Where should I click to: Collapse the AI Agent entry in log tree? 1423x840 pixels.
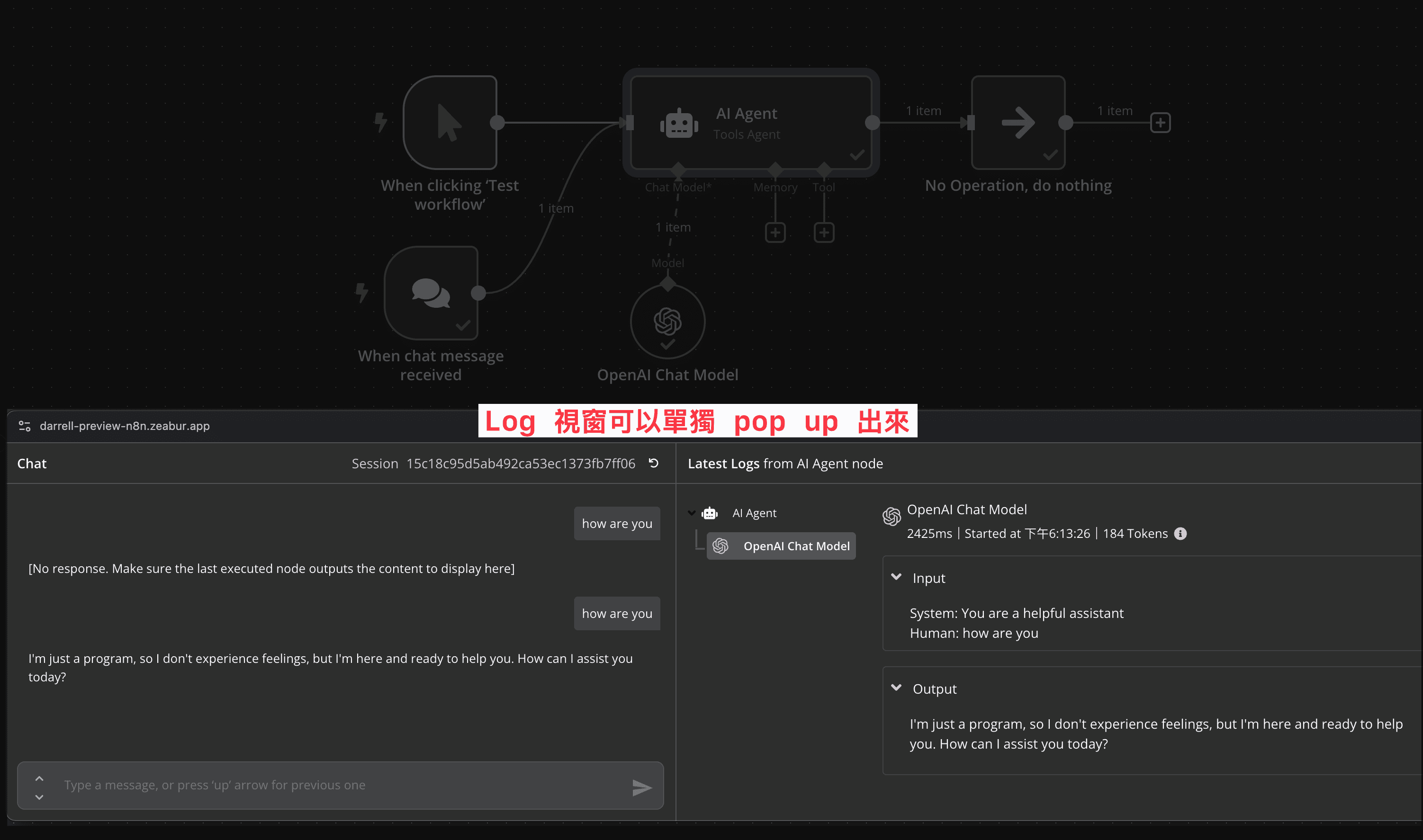(692, 512)
